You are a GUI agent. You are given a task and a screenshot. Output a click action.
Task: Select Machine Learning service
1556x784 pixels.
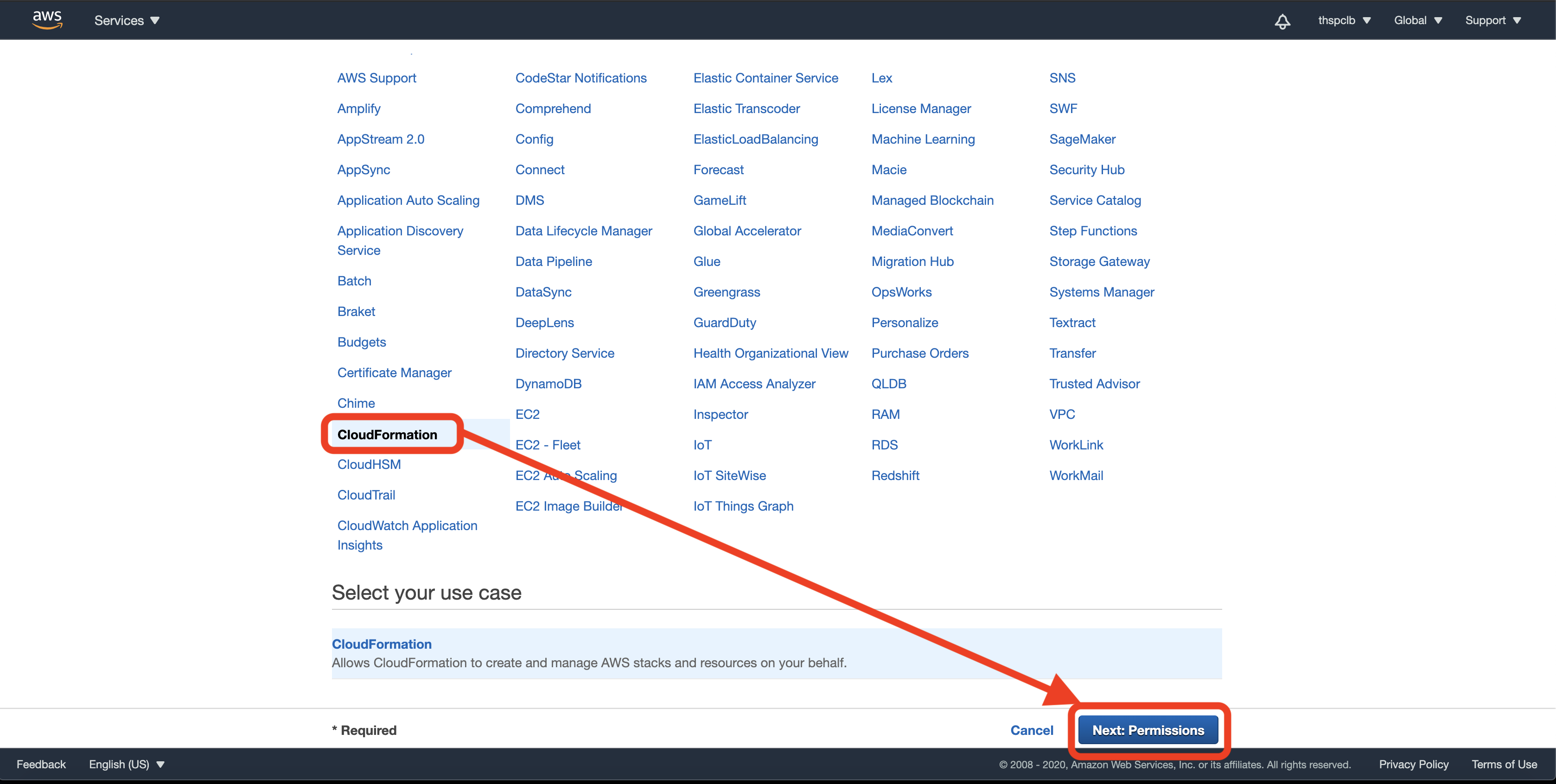[923, 139]
